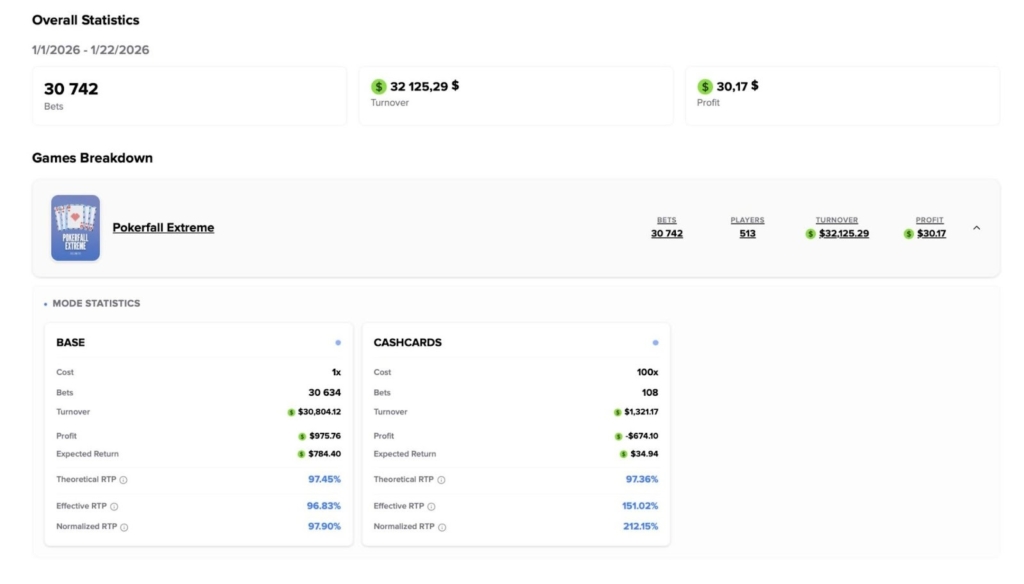Click green dollar icon in overall Profit card
The height and width of the screenshot is (584, 1024).
pos(705,87)
